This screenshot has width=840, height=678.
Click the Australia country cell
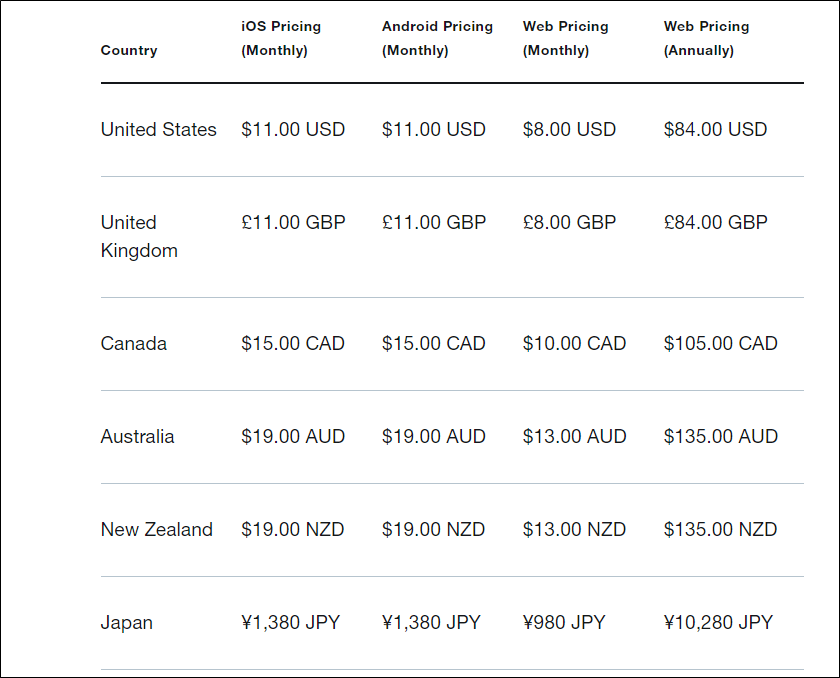[x=137, y=436]
